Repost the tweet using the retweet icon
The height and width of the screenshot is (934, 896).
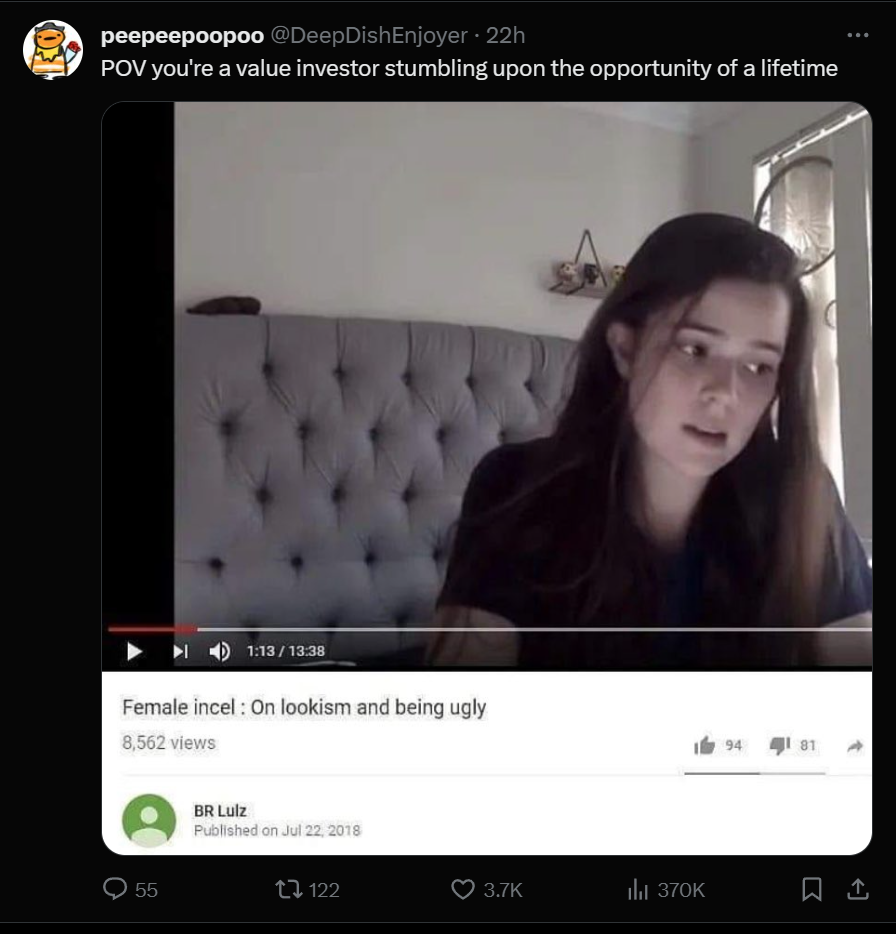click(288, 889)
